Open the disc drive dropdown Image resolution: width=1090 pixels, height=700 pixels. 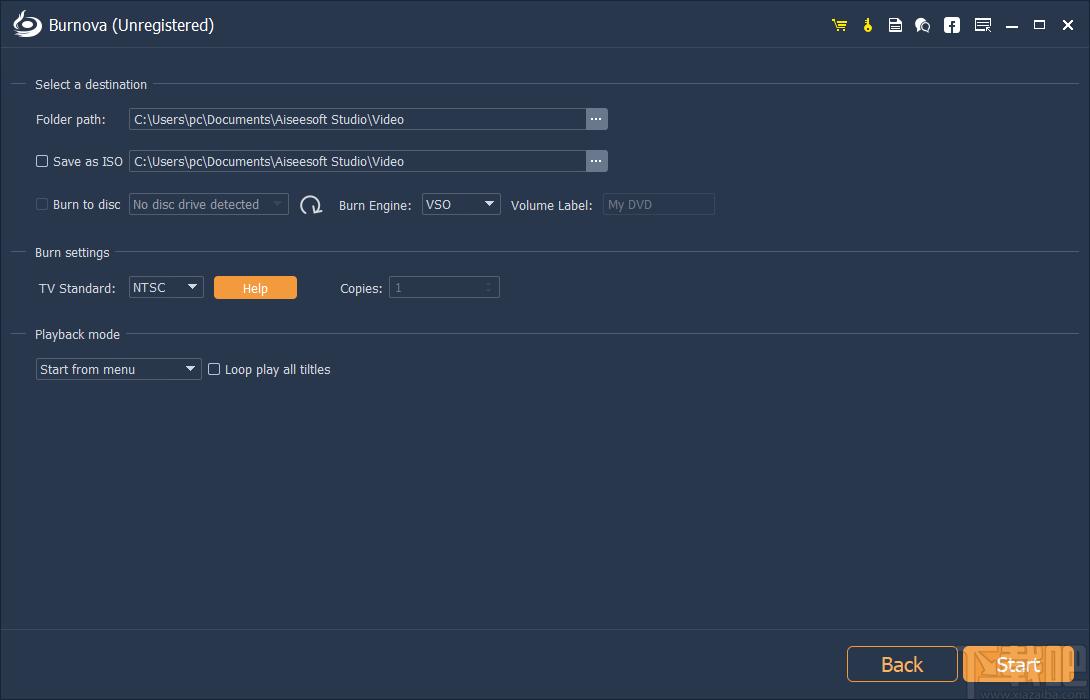pyautogui.click(x=209, y=204)
